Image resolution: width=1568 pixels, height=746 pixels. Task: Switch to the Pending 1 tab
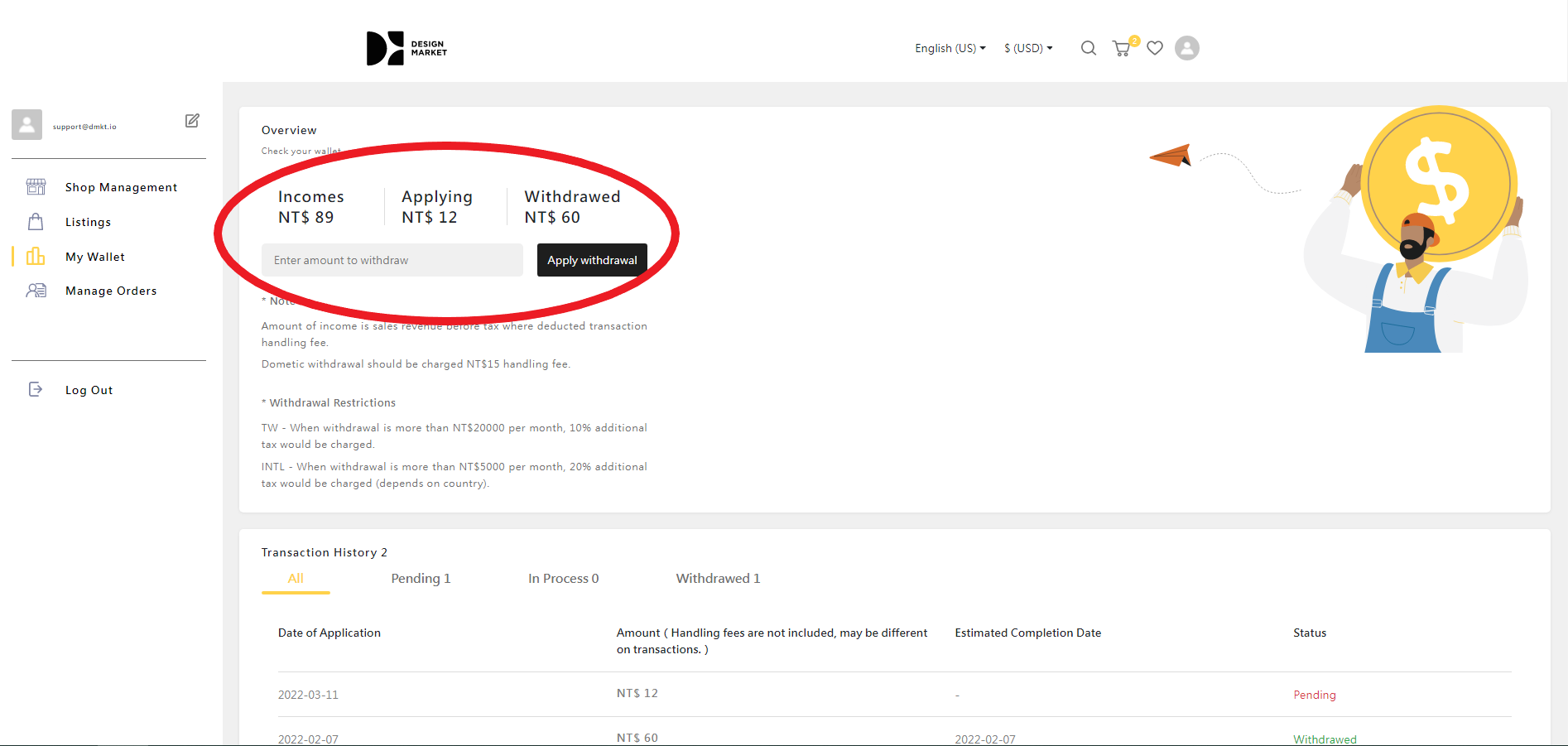click(x=421, y=579)
